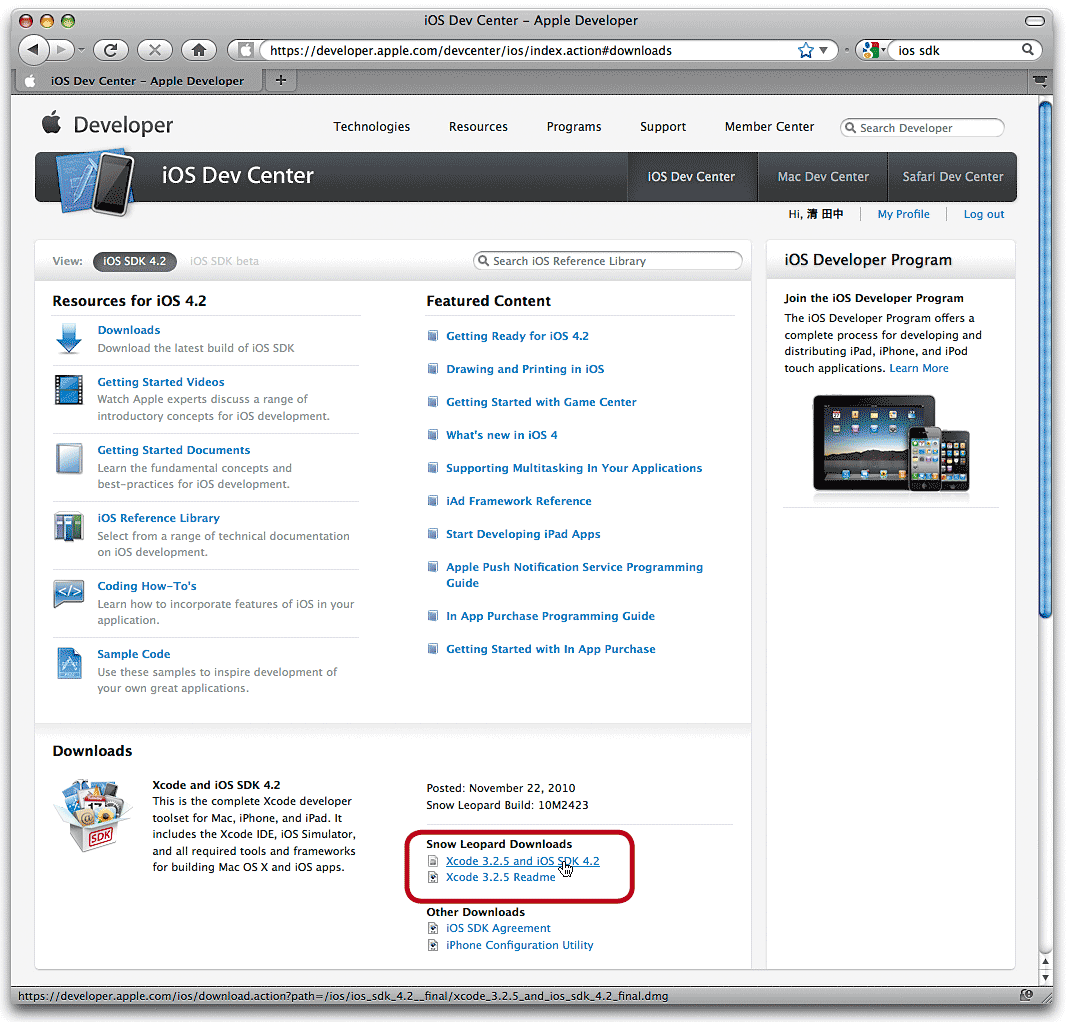Screen dimensions: 1069x1023
Task: Open the Programs menu
Action: click(x=574, y=127)
